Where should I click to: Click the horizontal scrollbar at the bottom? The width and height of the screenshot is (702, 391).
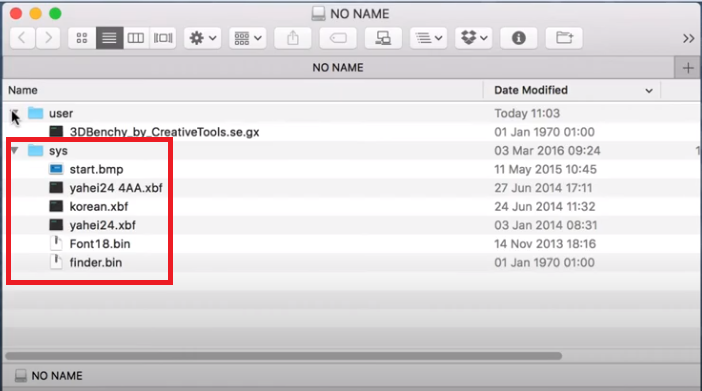click(x=283, y=356)
